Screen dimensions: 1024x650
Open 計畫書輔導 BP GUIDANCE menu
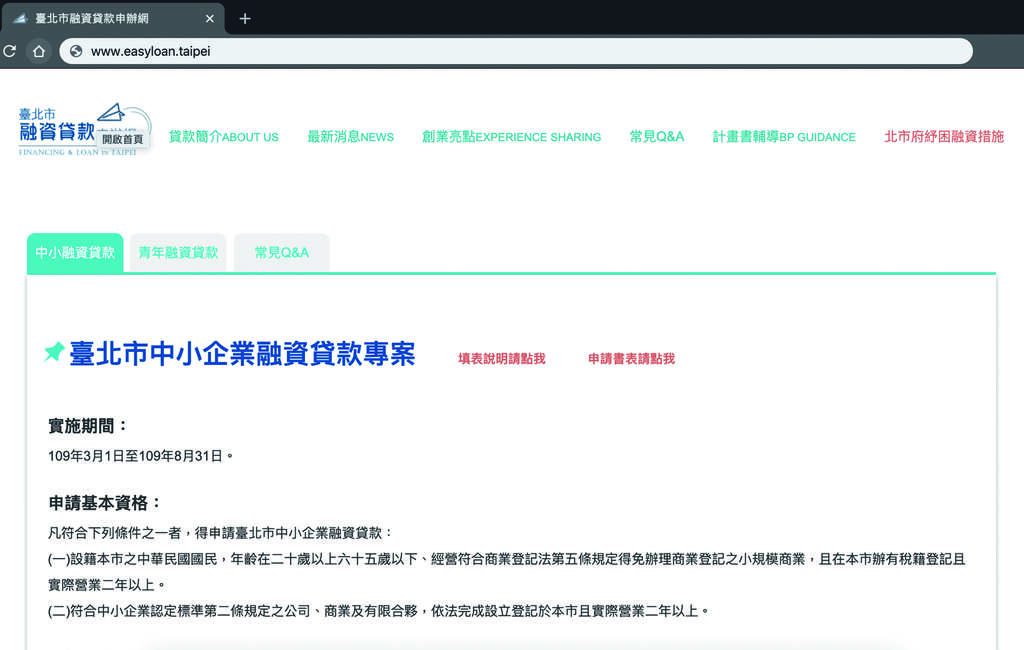pyautogui.click(x=784, y=137)
